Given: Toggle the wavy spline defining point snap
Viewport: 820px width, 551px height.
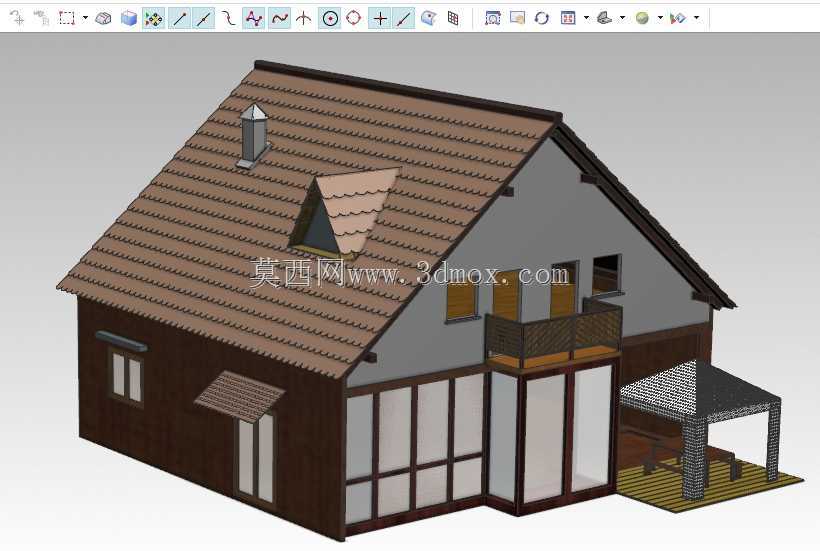Looking at the screenshot, I should (x=279, y=19).
